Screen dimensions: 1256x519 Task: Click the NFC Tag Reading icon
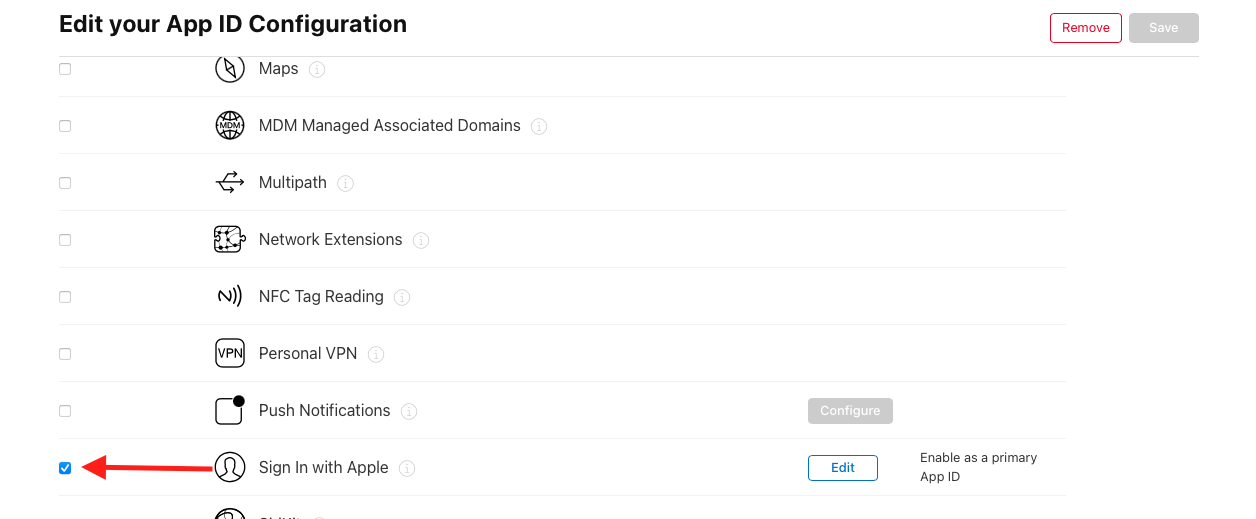[230, 297]
